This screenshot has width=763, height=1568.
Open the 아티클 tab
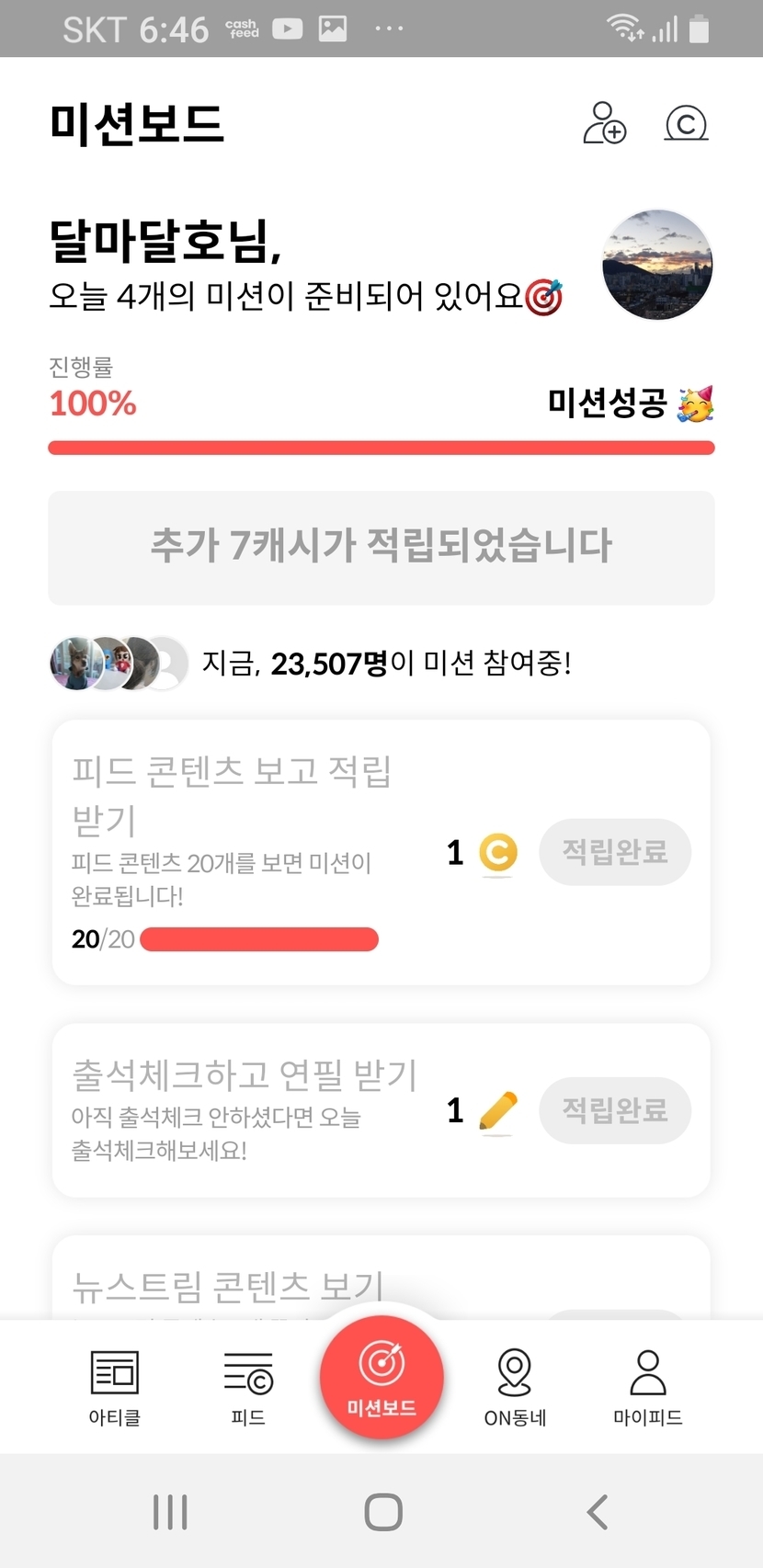click(115, 1386)
